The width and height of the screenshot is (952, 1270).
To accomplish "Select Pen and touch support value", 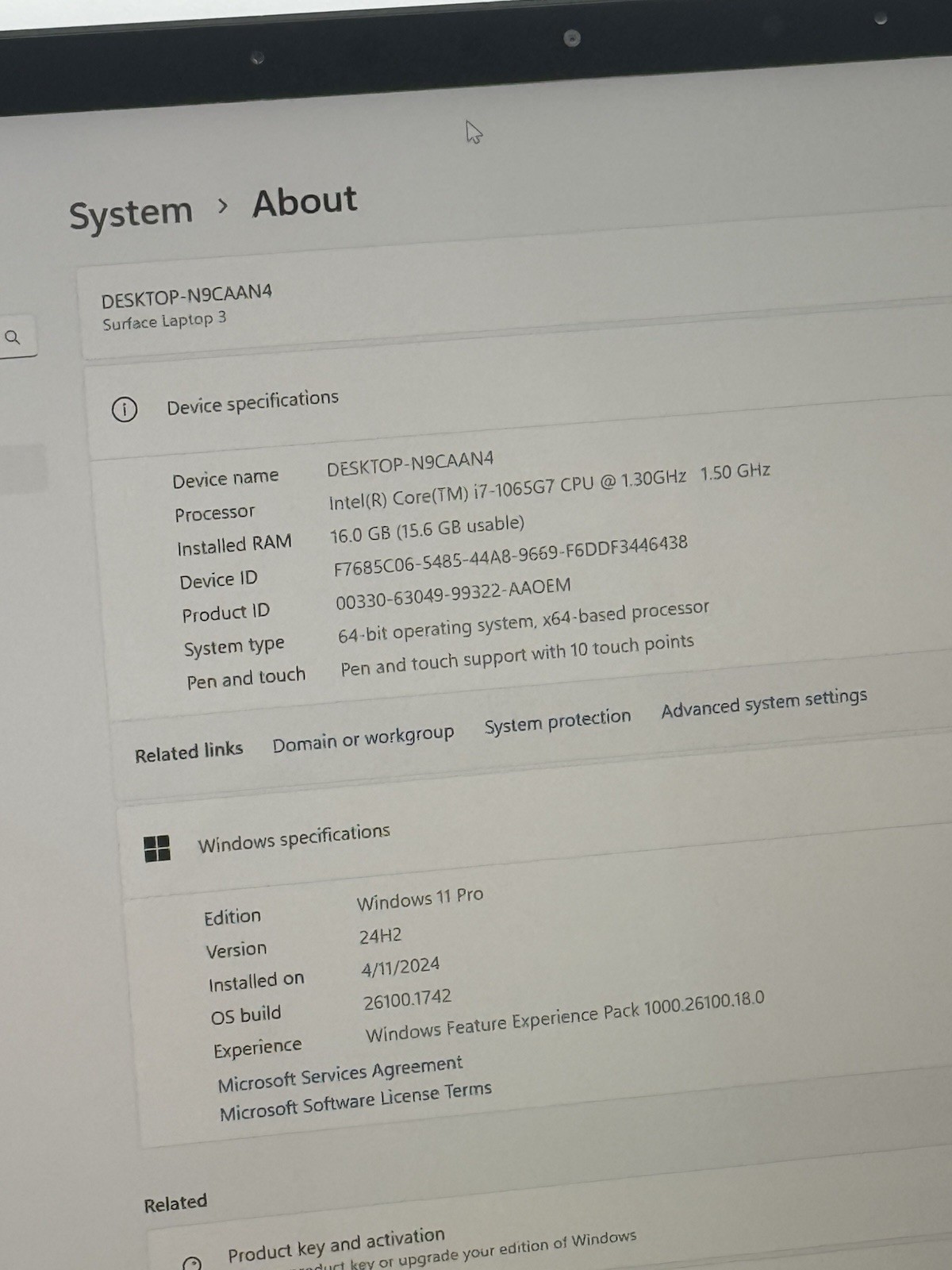I will (x=517, y=655).
